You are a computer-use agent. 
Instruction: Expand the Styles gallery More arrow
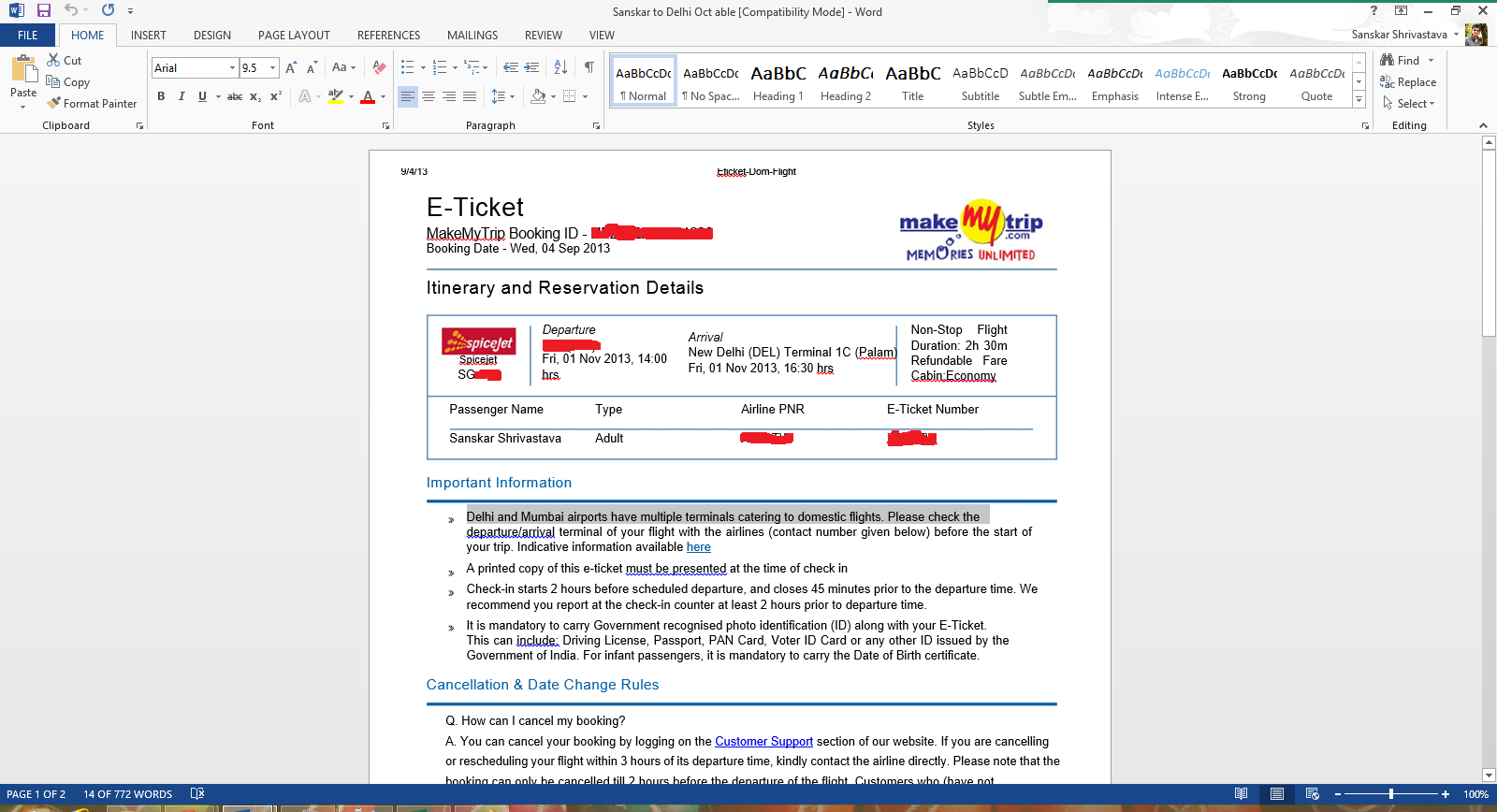point(1359,100)
